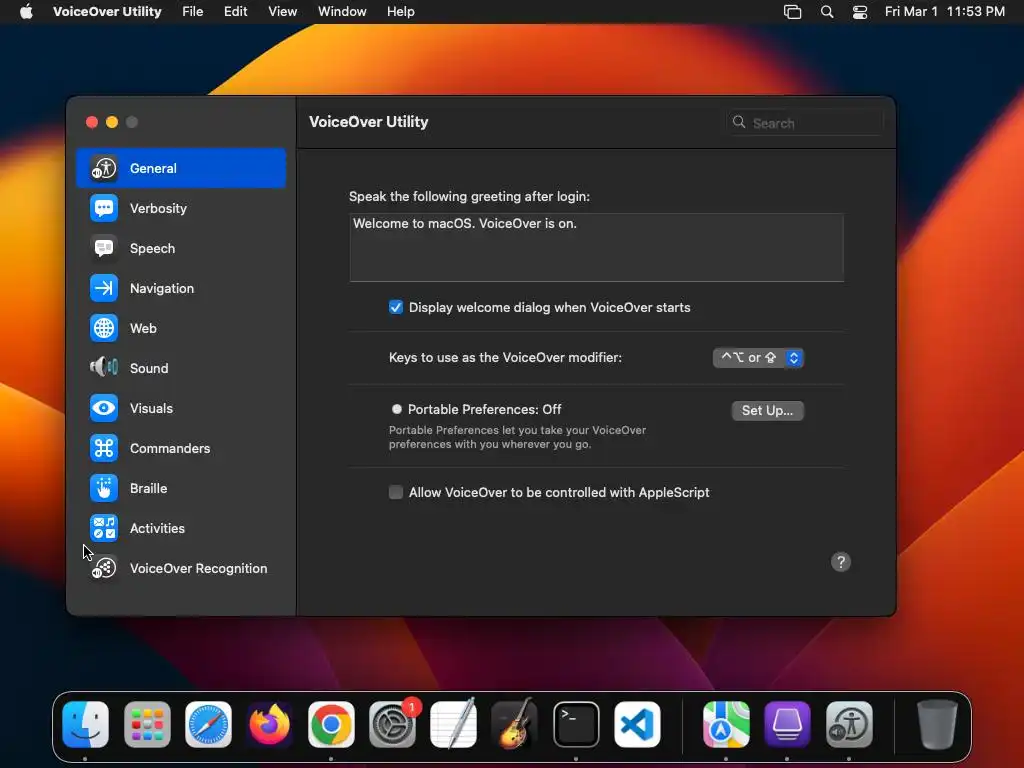Click the VoiceOver Utility icon in the Dock
This screenshot has height=768, width=1024.
coord(849,724)
